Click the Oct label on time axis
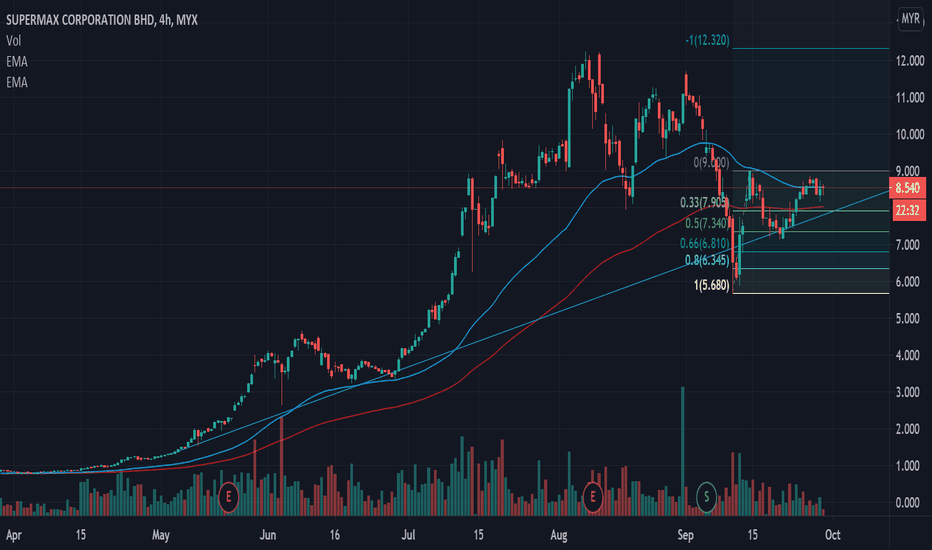The image size is (932, 550). click(x=833, y=535)
